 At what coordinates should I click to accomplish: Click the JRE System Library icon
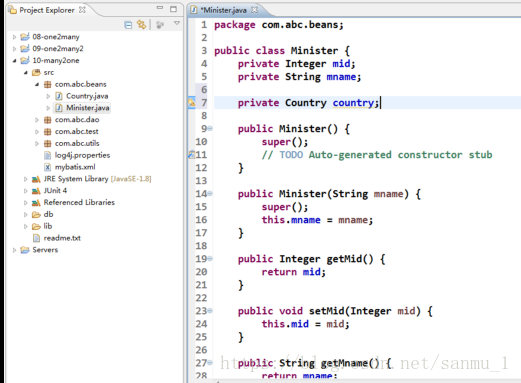(x=36, y=179)
